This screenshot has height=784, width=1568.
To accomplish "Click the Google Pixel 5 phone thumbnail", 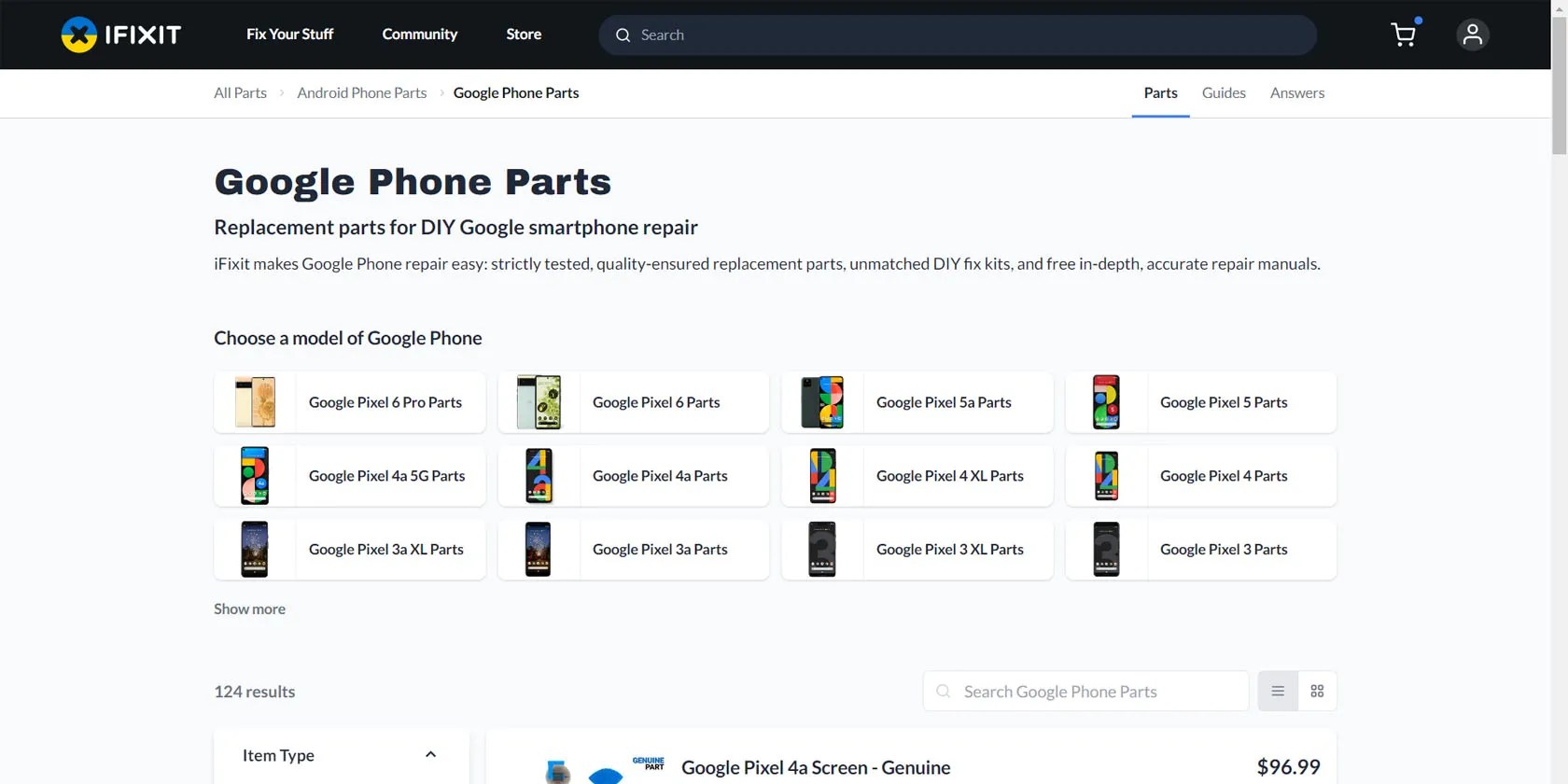I will (1106, 402).
